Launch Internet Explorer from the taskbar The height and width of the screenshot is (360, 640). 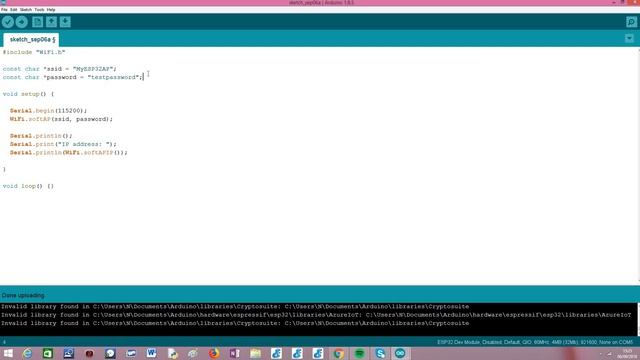click(x=27, y=353)
